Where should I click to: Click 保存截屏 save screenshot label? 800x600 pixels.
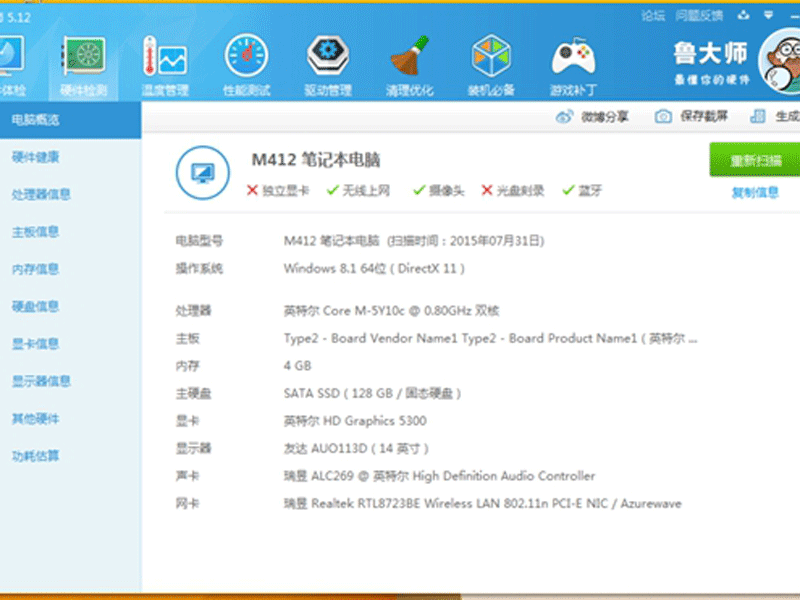[x=704, y=117]
